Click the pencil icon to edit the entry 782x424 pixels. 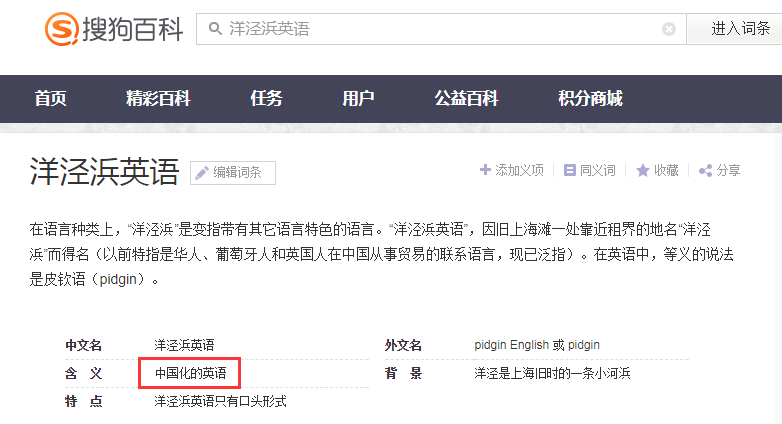(202, 173)
